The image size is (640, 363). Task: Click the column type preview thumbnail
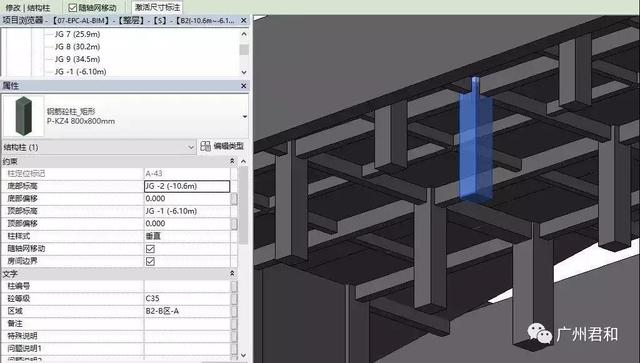[x=23, y=116]
